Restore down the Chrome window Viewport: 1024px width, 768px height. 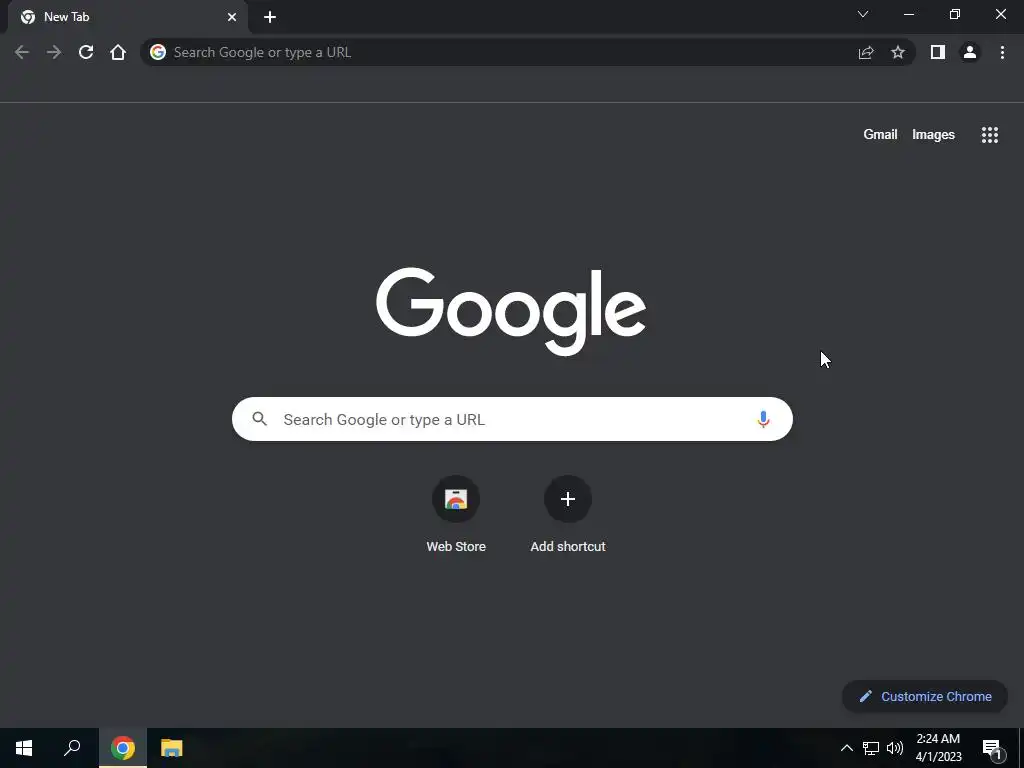point(955,14)
